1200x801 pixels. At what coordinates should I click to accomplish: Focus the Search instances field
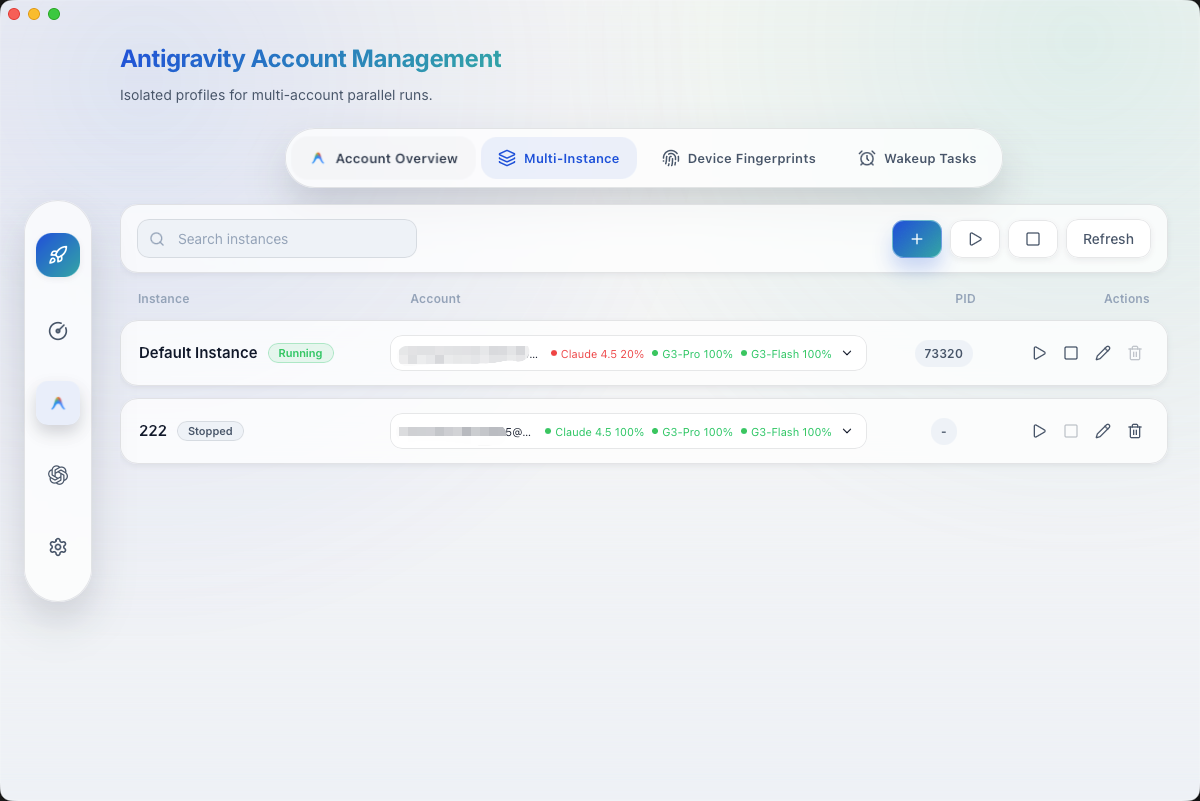(x=277, y=239)
